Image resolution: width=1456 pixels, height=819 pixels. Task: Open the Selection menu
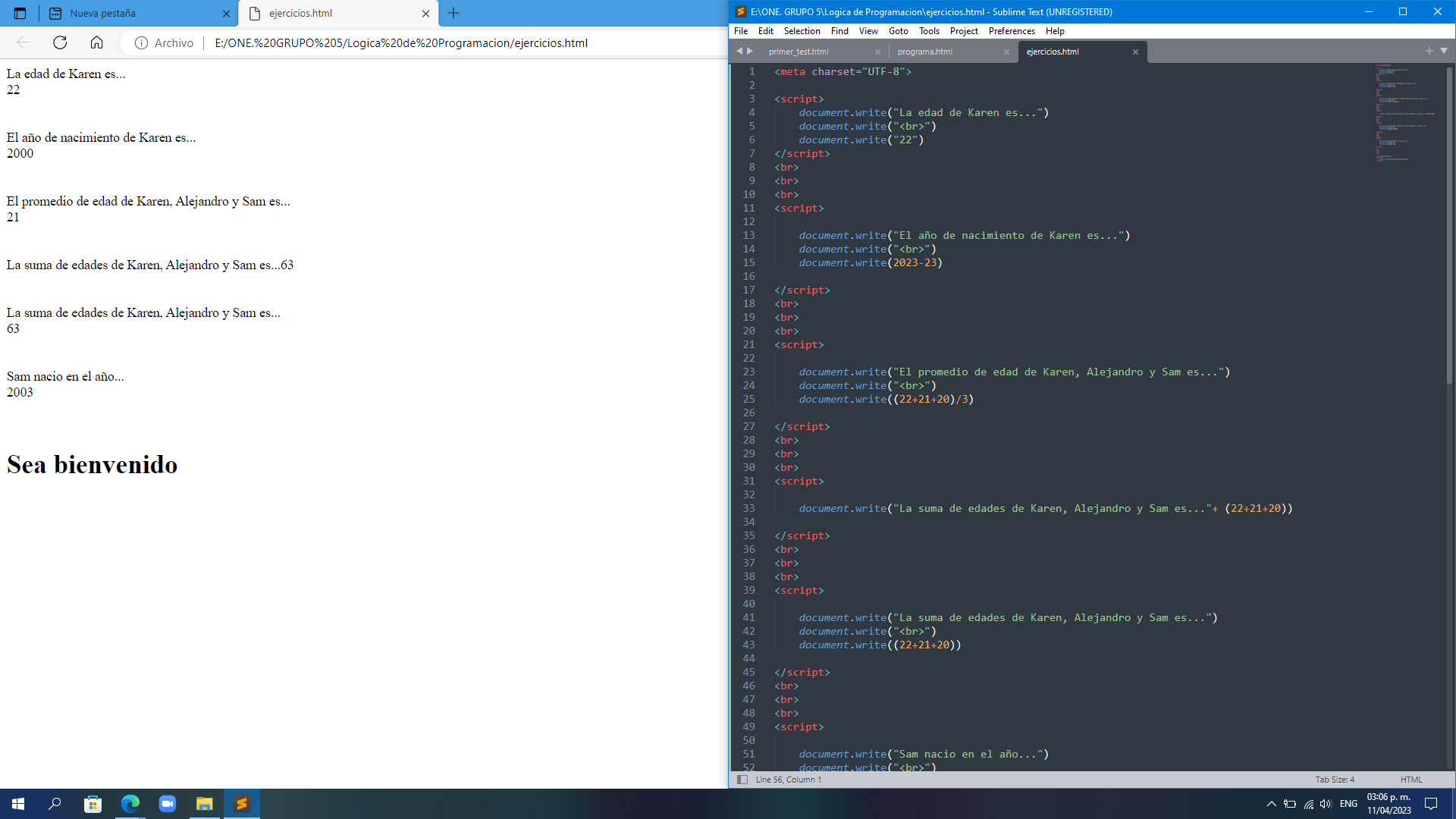click(802, 31)
